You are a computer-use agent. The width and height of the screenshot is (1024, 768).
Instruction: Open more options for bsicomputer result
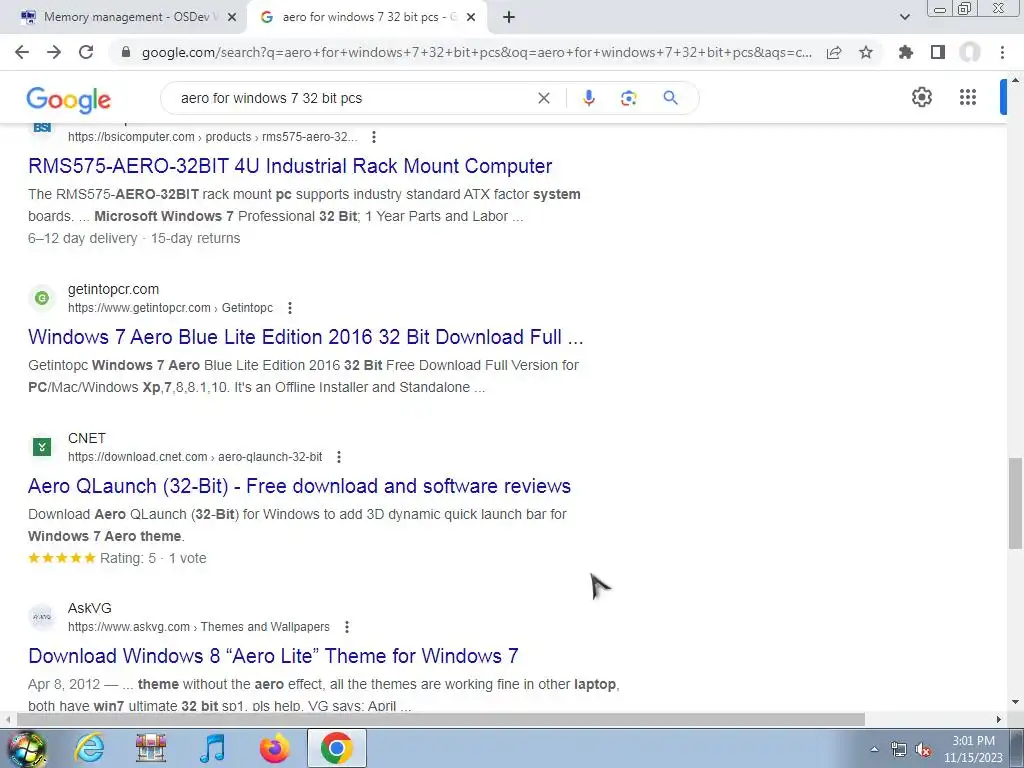click(374, 136)
